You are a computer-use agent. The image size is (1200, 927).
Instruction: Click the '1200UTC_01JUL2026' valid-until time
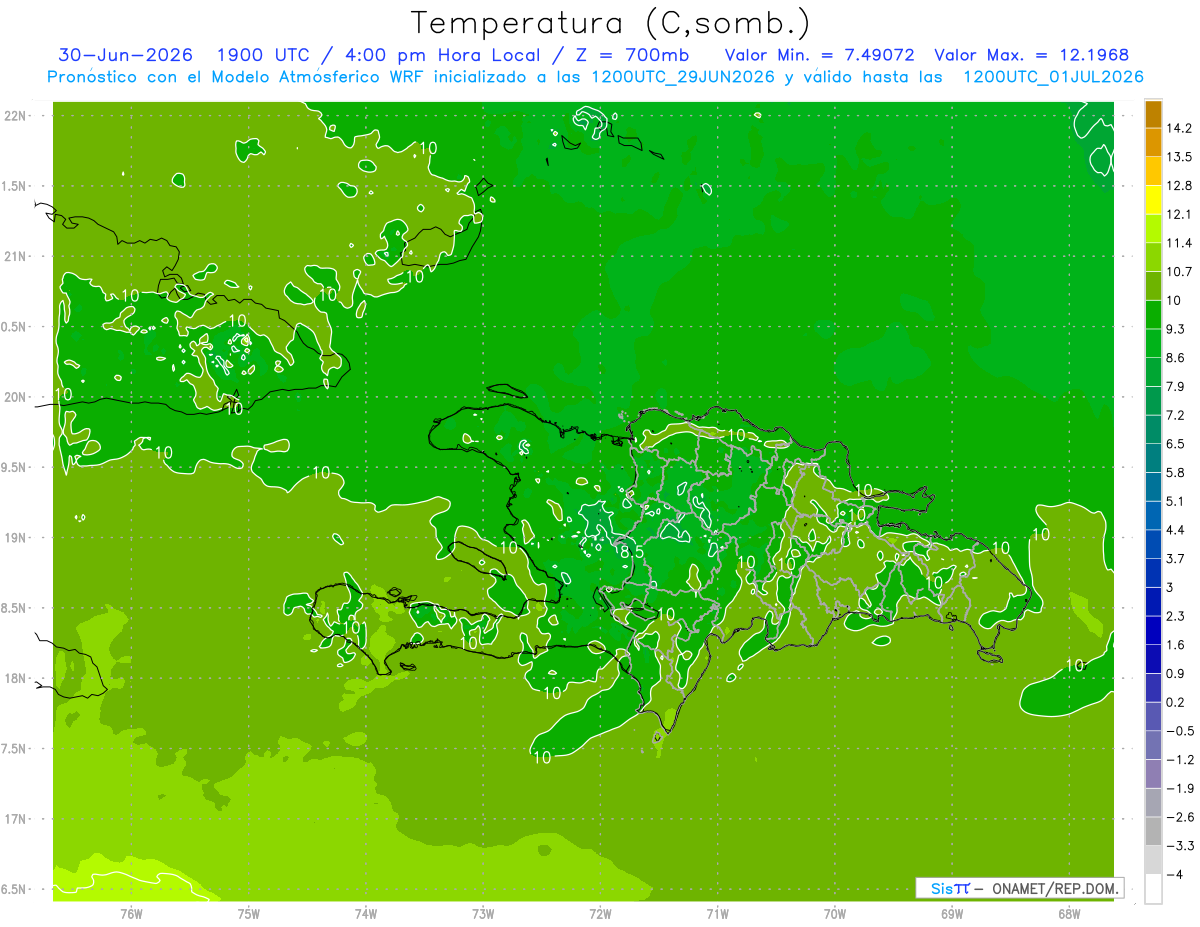1053,77
